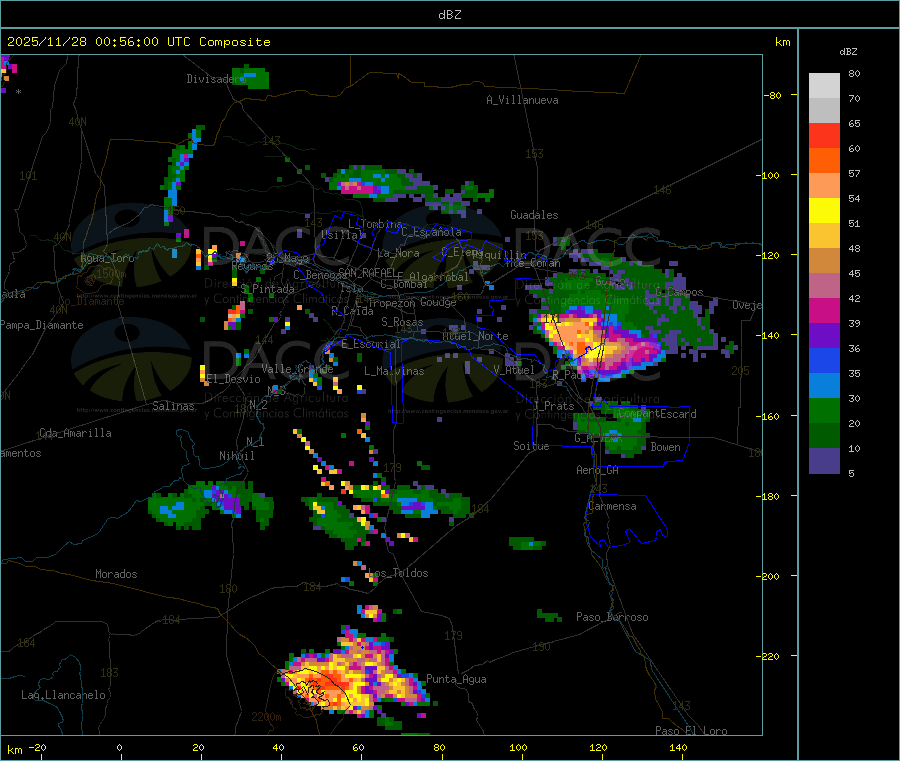Click the 'Nihuil' location label
The height and width of the screenshot is (761, 900).
[x=237, y=456]
